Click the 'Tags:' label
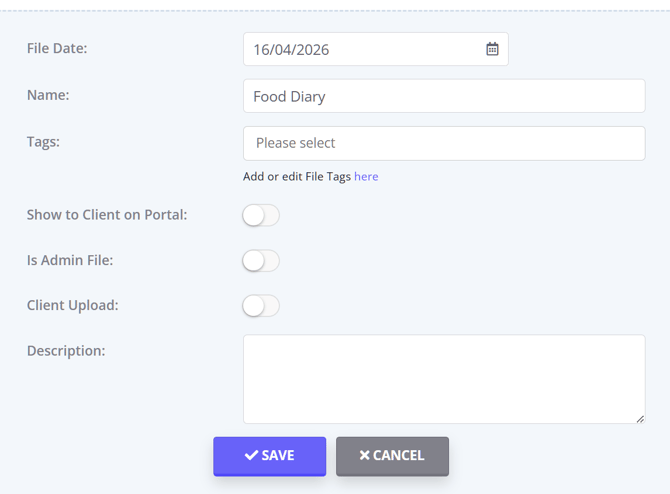 [x=44, y=142]
